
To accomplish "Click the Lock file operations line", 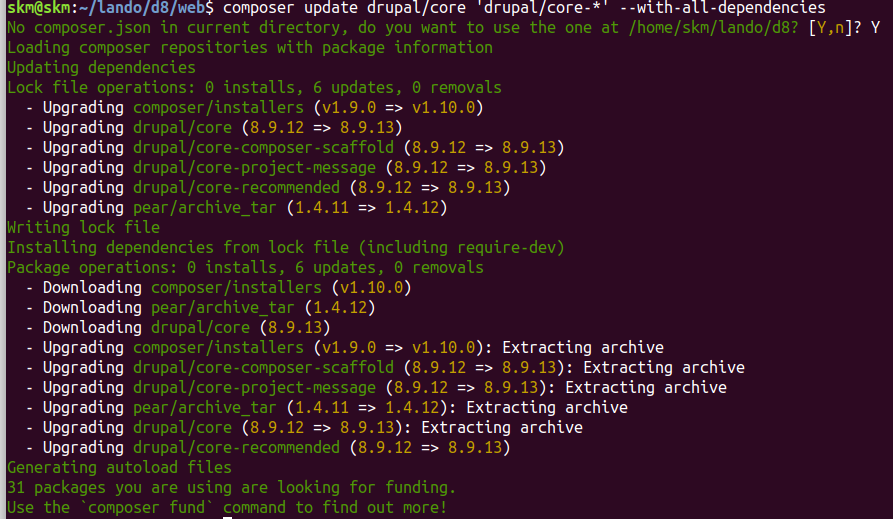I will tap(254, 88).
